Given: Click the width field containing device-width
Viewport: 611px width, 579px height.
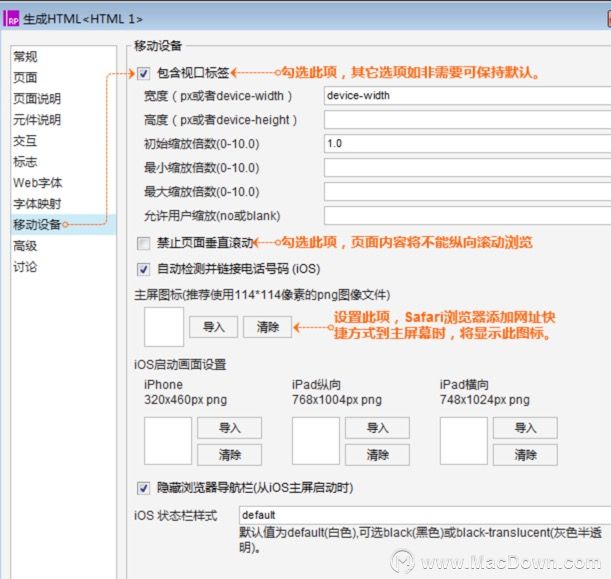Looking at the screenshot, I should 467,95.
